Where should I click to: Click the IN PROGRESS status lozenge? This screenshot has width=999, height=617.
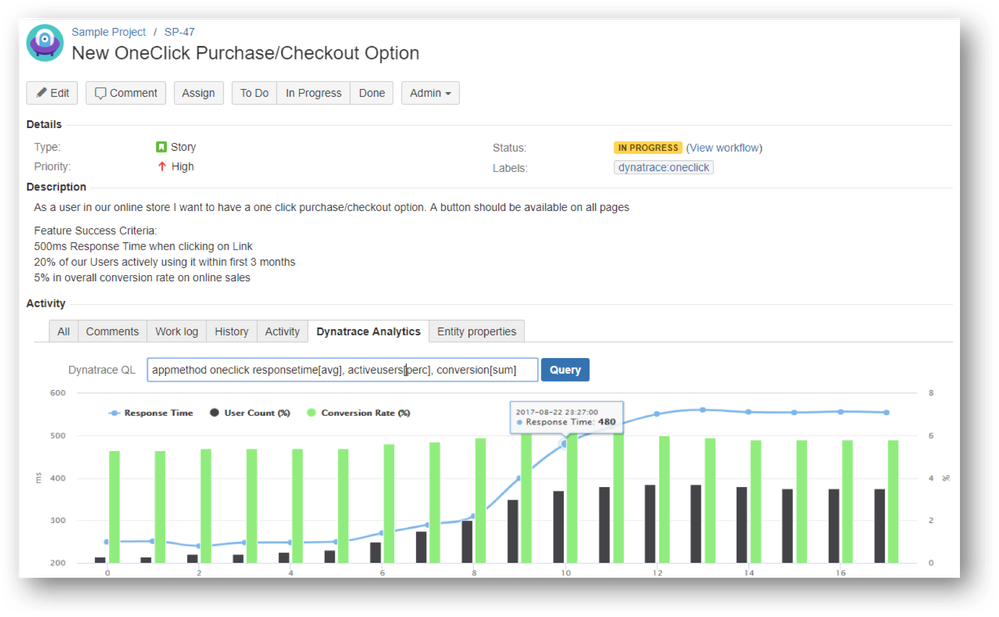648,148
